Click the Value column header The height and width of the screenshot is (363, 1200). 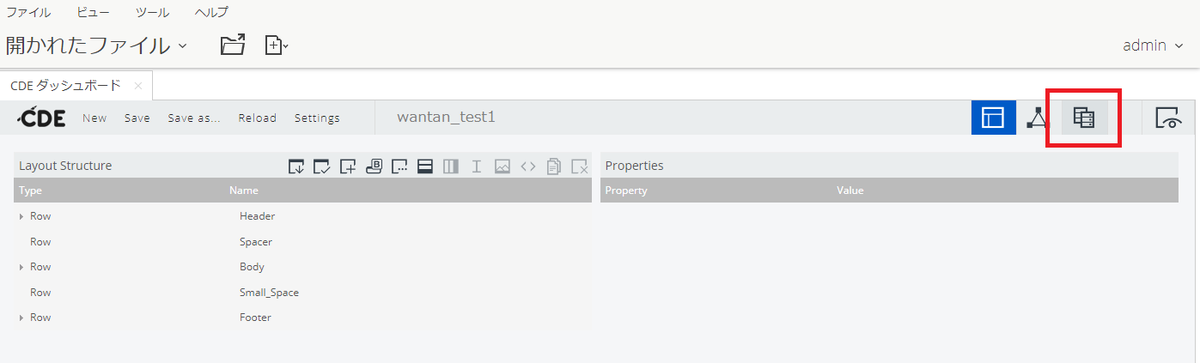click(x=850, y=190)
